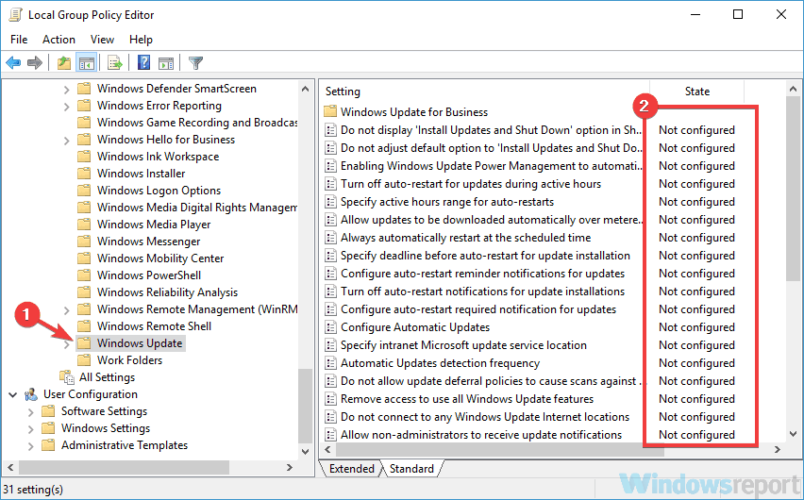Select 'Specify intranet Microsoft update service location'

[464, 345]
